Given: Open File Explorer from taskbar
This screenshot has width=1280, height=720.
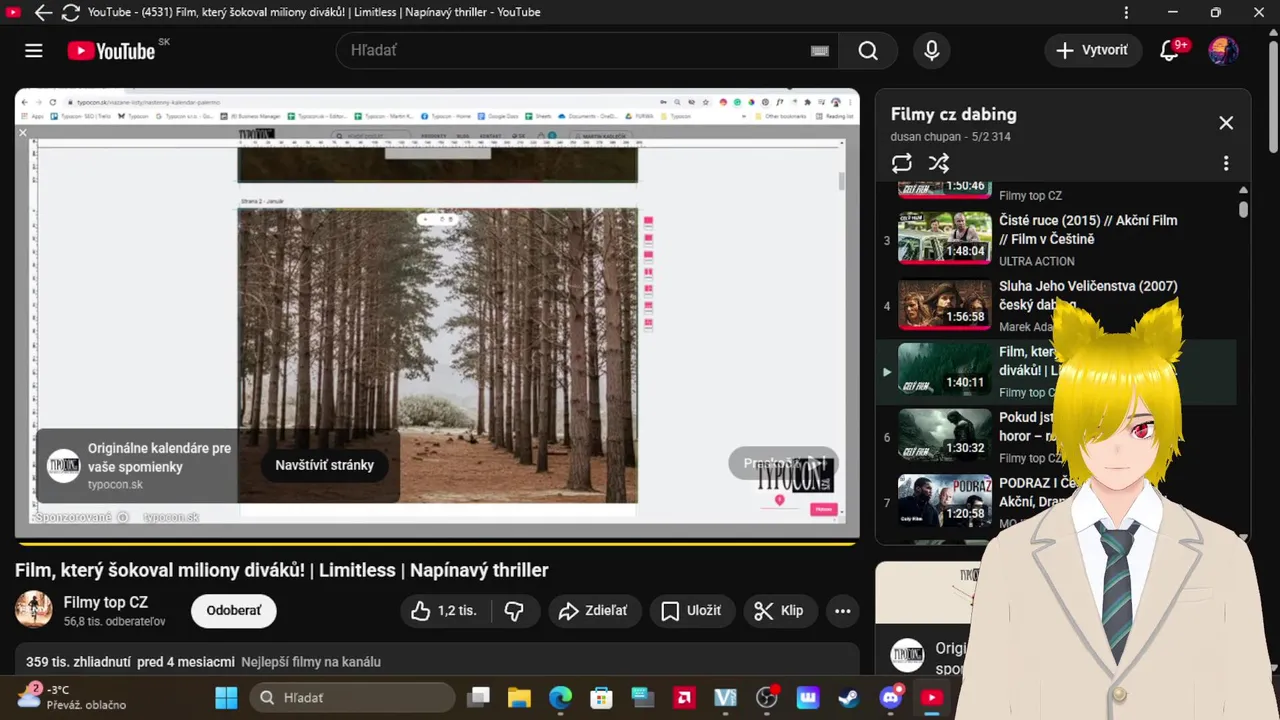Looking at the screenshot, I should click(518, 697).
